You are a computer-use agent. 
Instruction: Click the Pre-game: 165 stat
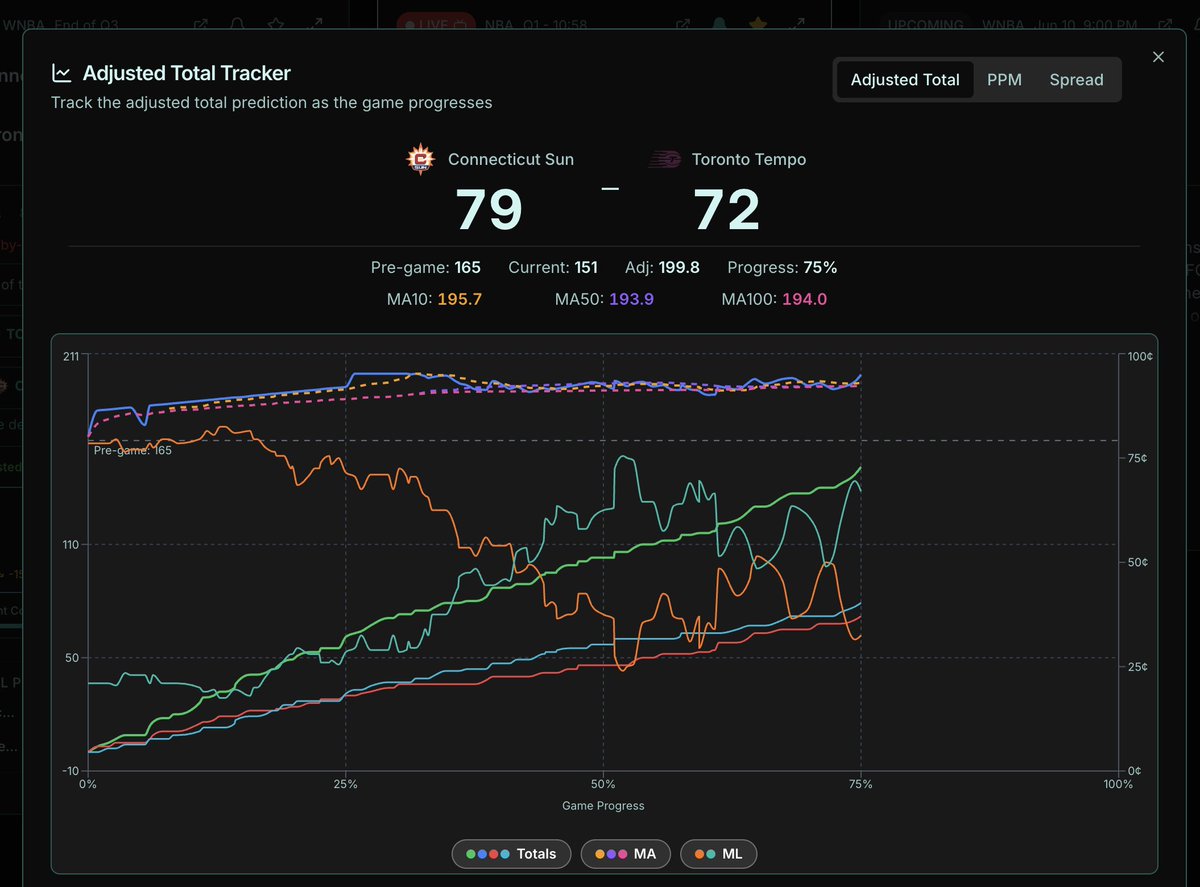(x=426, y=268)
